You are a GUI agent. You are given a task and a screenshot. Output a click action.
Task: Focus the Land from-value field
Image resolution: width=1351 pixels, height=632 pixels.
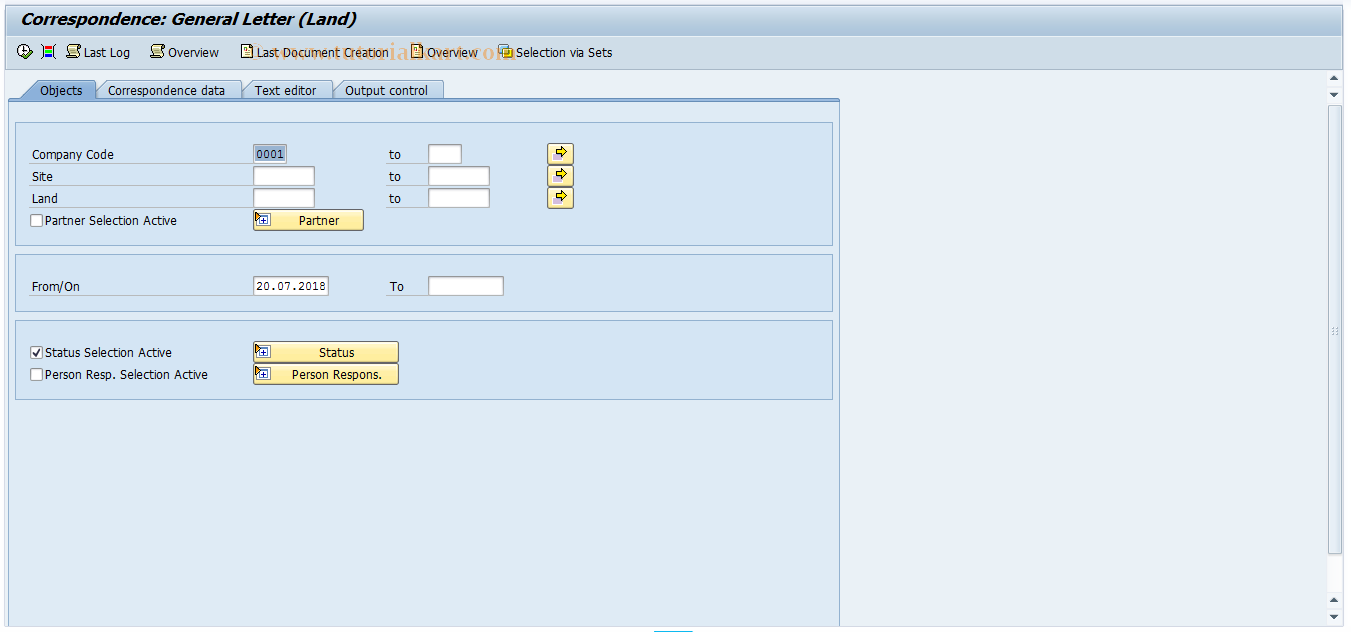tap(284, 198)
